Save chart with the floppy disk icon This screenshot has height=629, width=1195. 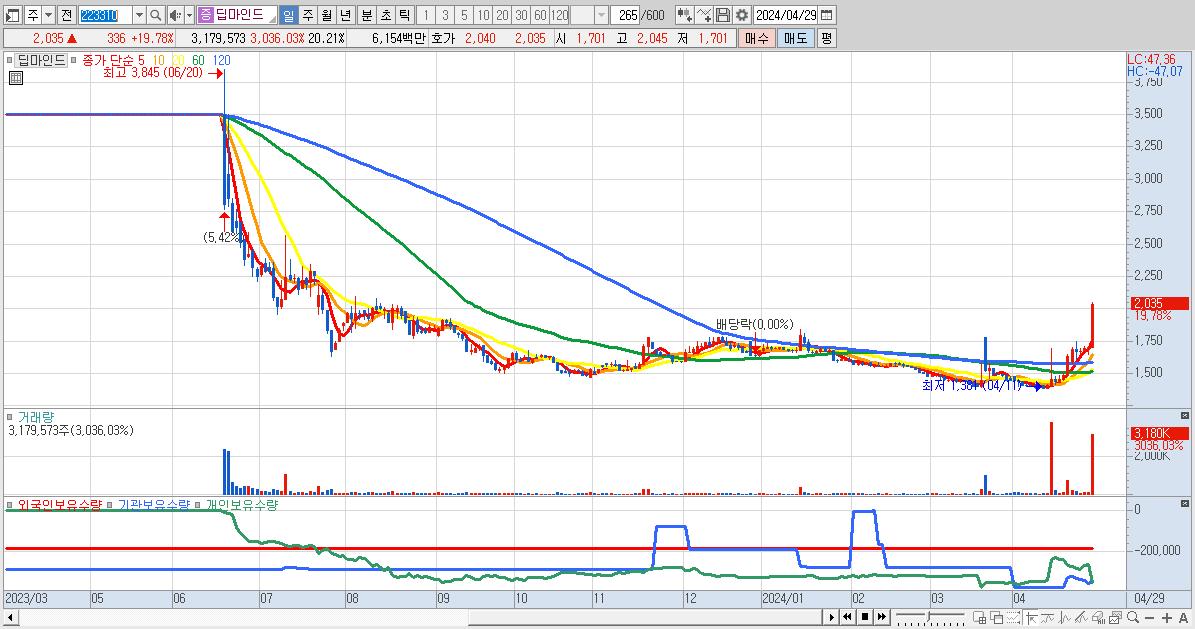[x=723, y=15]
